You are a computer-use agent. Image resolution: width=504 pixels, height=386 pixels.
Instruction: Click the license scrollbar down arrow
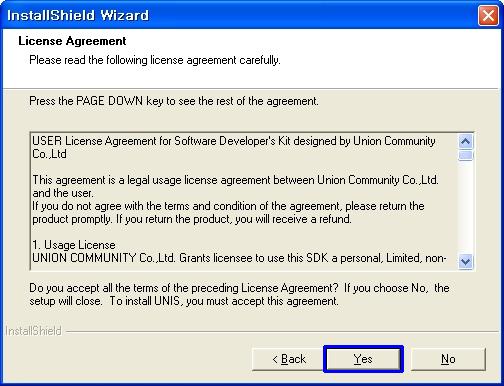(465, 261)
